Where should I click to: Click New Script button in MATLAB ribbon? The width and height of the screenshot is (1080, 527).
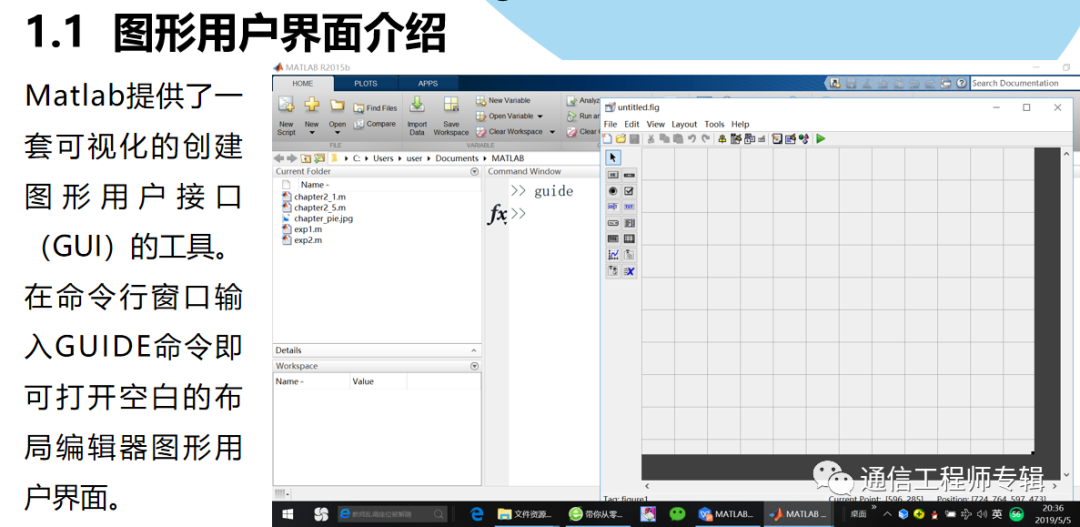[x=286, y=115]
